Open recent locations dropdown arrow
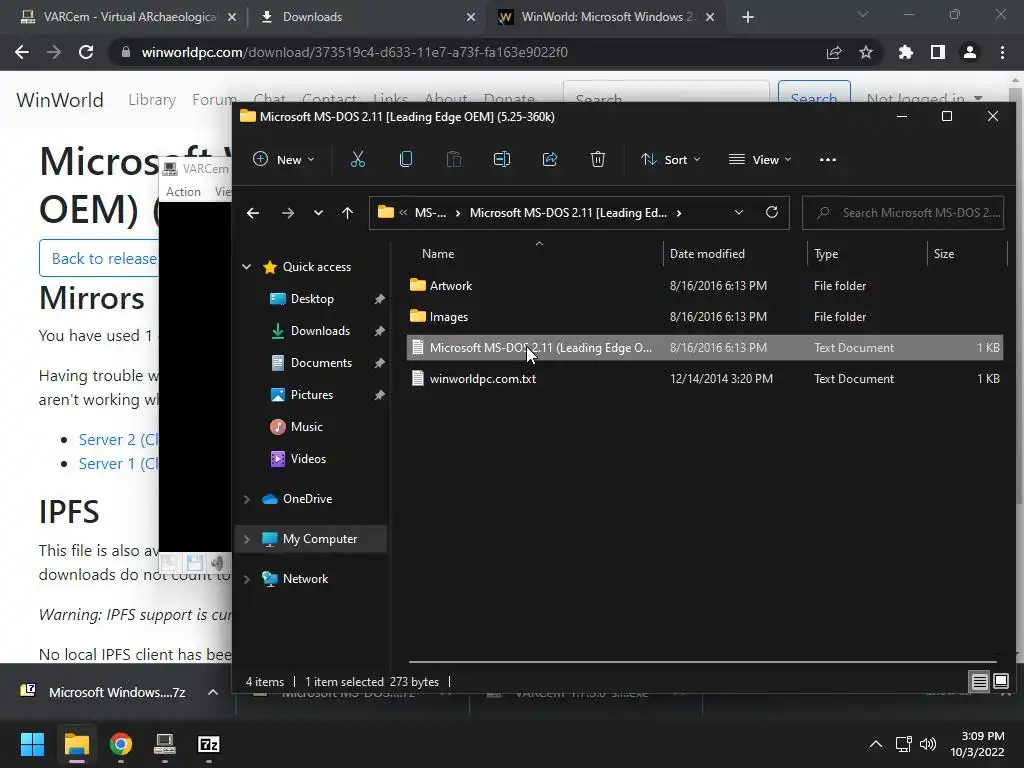 [x=318, y=213]
